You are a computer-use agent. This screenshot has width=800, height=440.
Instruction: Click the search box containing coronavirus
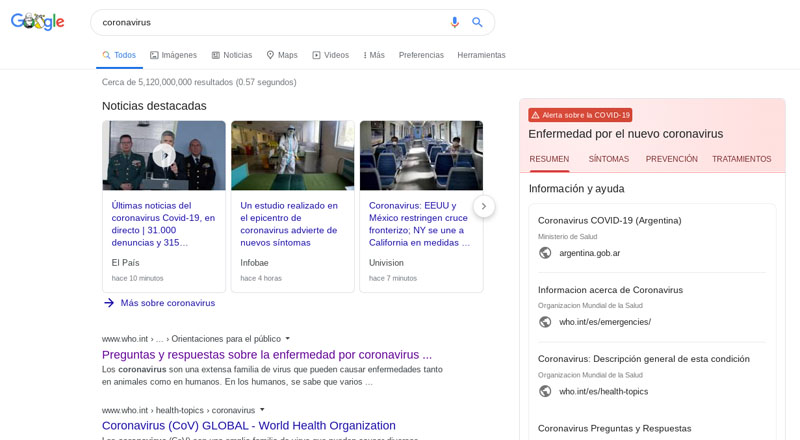(x=270, y=22)
